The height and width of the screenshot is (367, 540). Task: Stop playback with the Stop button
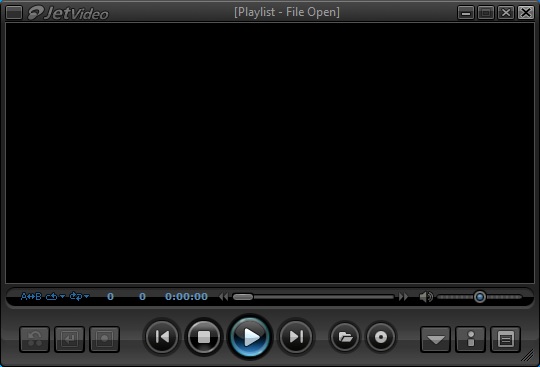click(x=204, y=337)
